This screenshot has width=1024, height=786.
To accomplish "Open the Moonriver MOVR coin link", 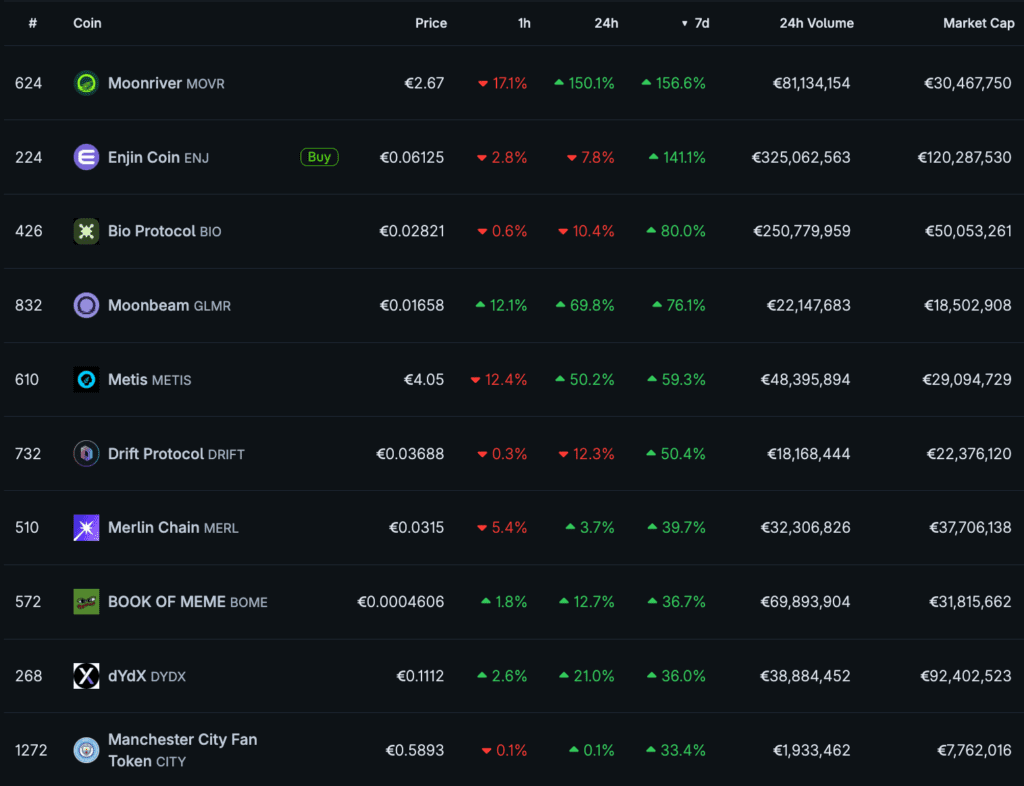I will 166,83.
